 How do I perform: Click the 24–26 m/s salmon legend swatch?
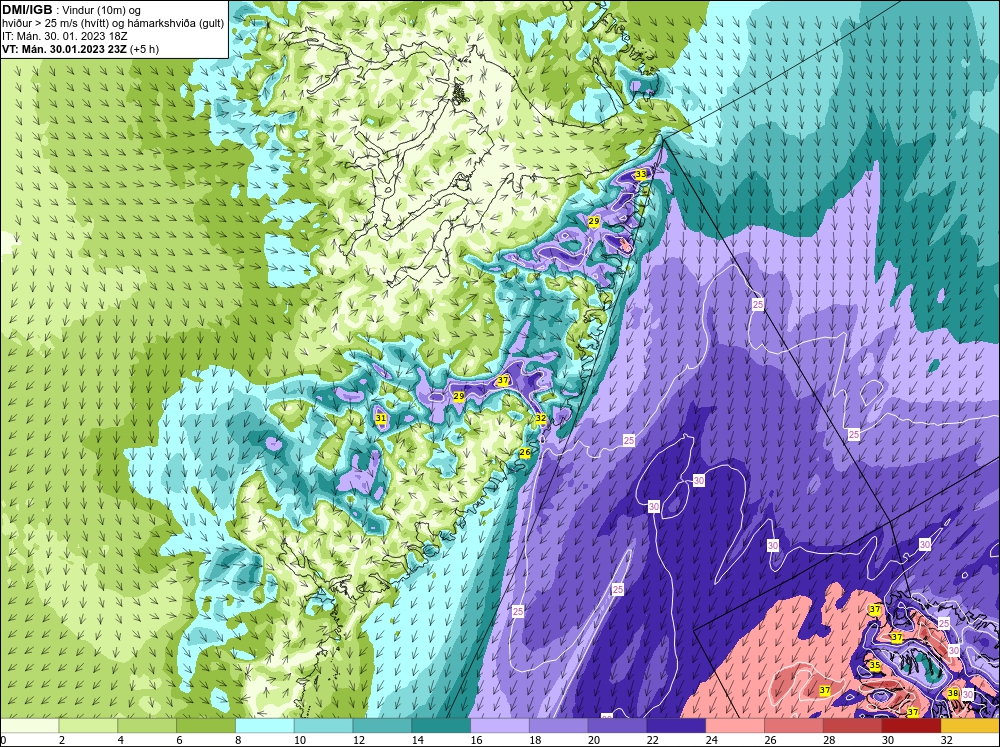pos(735,726)
